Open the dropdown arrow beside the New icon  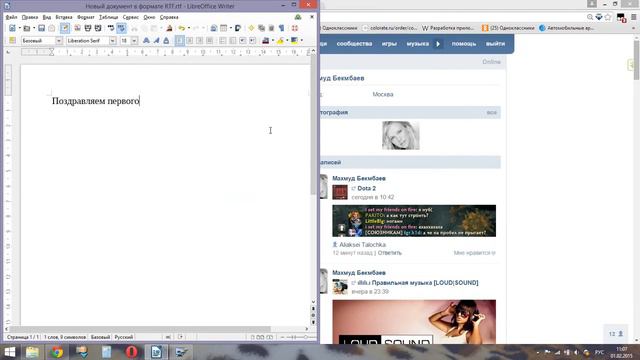click(19, 28)
